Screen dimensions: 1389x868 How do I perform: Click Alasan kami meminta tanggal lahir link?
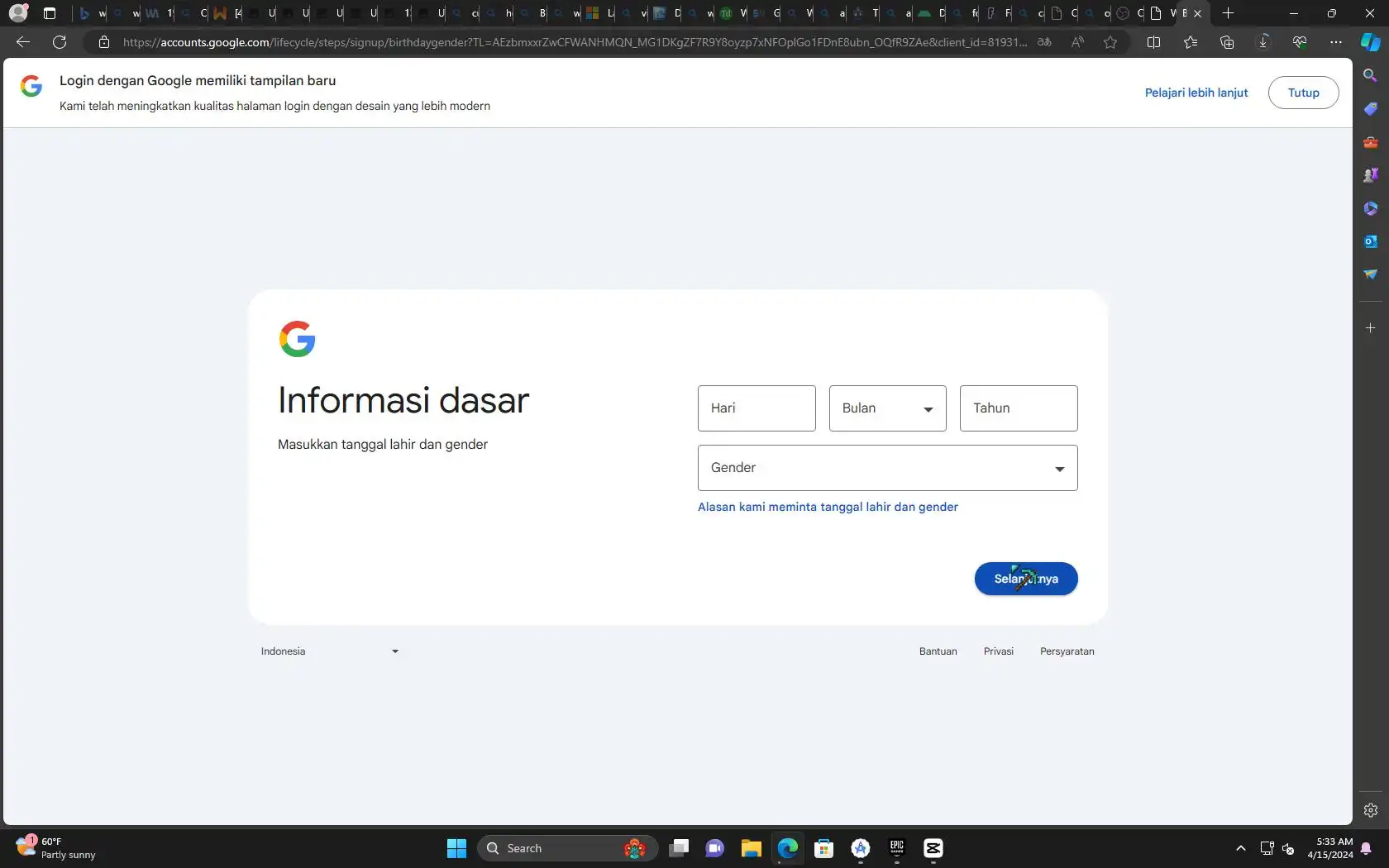(828, 507)
